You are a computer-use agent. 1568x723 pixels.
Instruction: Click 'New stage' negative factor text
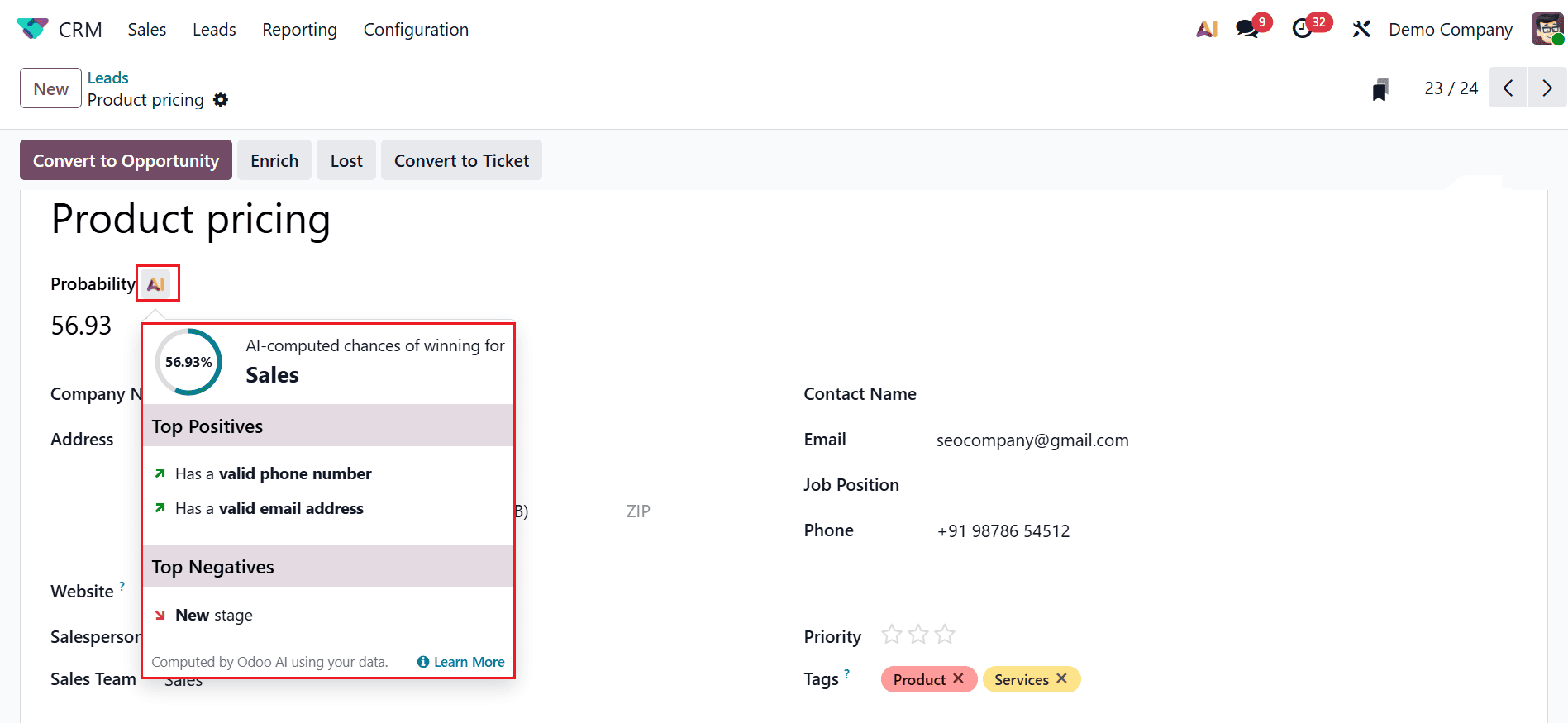click(214, 615)
